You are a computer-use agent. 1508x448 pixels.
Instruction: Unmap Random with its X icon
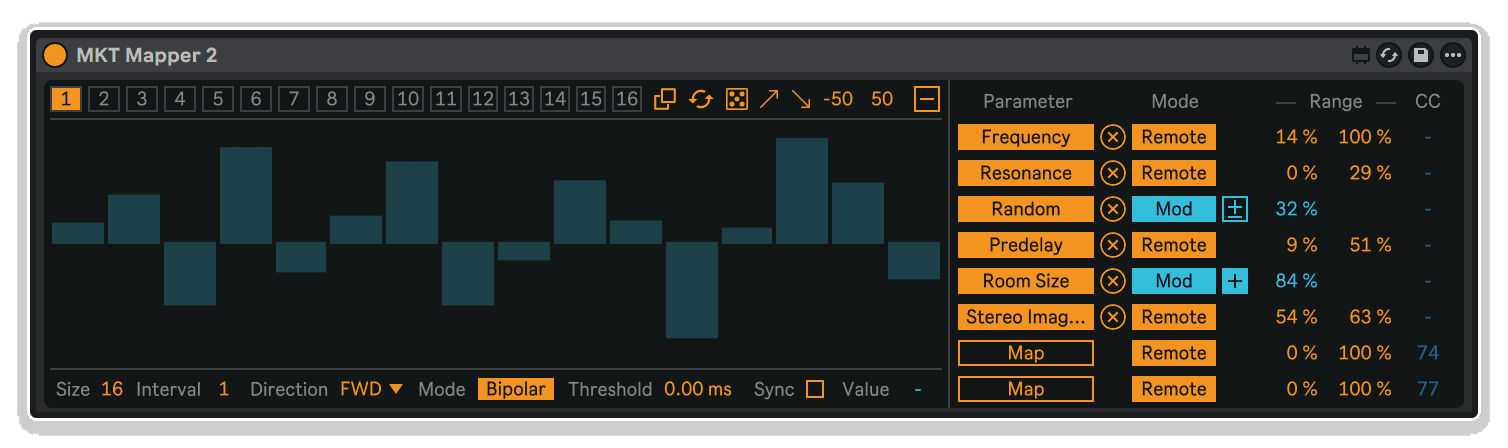point(1113,210)
